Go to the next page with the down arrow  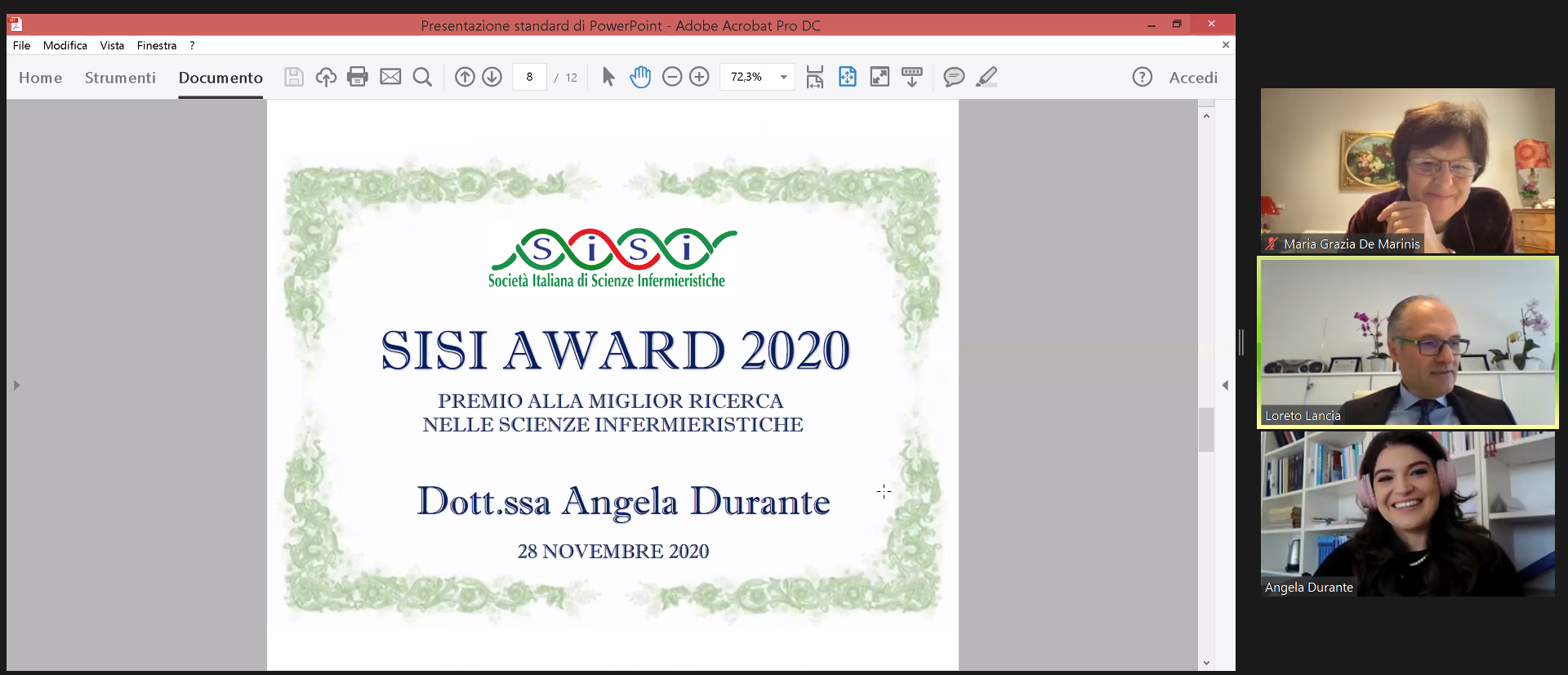tap(492, 77)
